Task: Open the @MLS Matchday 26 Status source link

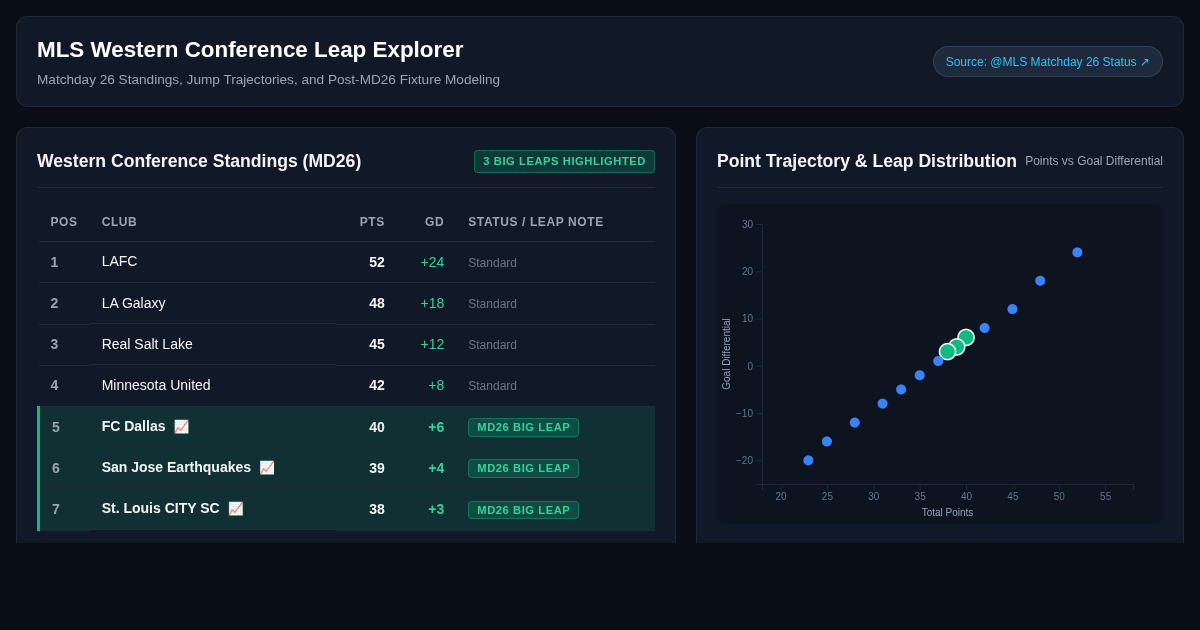Action: tap(1047, 62)
